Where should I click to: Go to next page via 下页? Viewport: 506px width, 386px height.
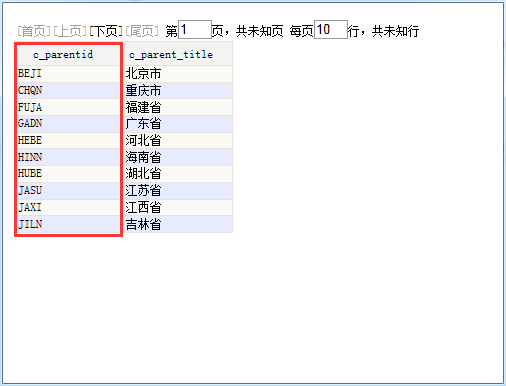tap(106, 31)
